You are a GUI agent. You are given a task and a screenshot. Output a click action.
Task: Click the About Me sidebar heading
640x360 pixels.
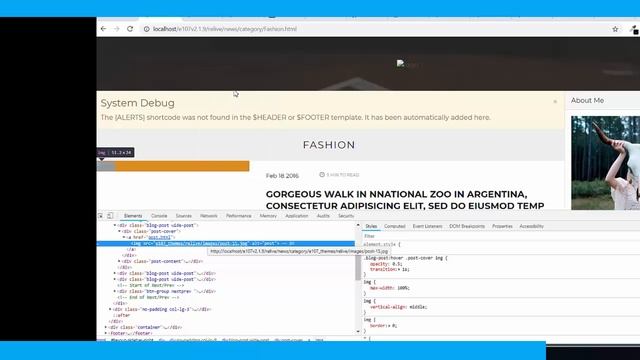click(587, 100)
